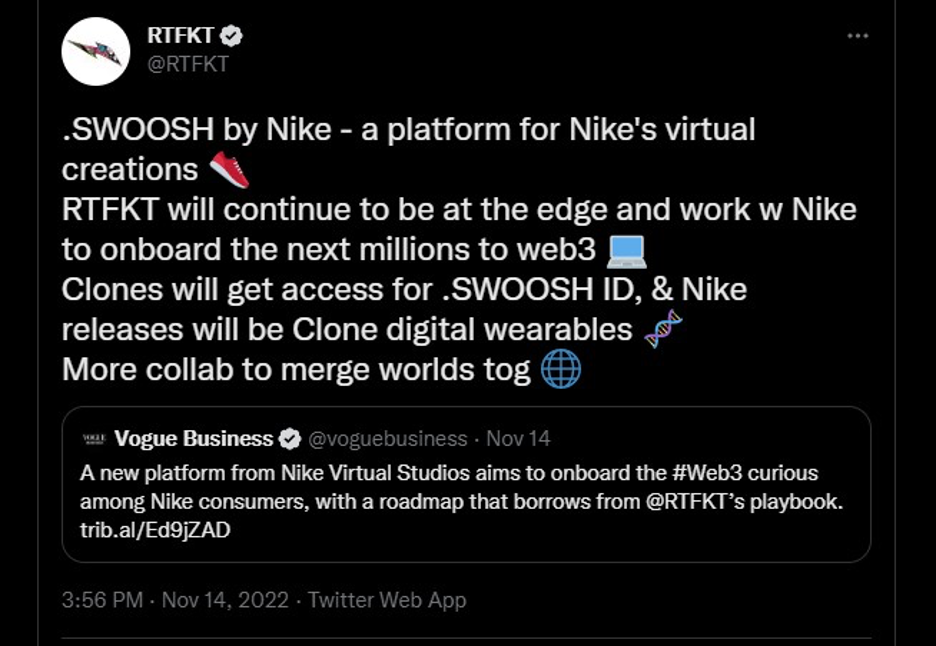The image size is (936, 646).
Task: Open the tweet's more options menu
Action: click(x=858, y=36)
